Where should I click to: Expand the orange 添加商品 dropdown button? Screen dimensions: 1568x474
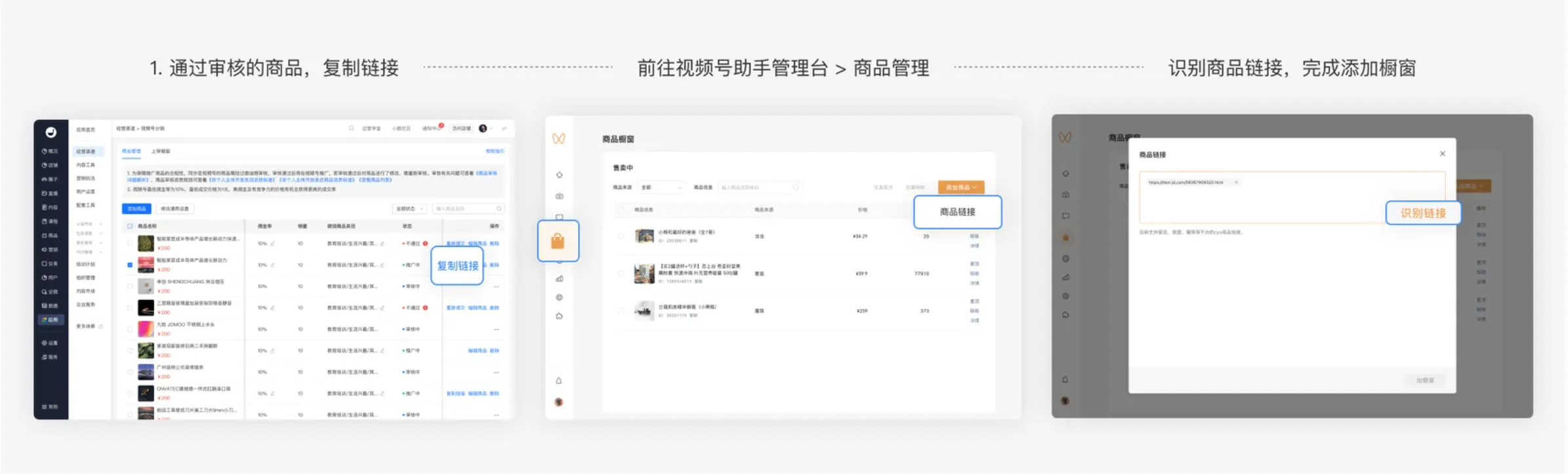tap(960, 187)
